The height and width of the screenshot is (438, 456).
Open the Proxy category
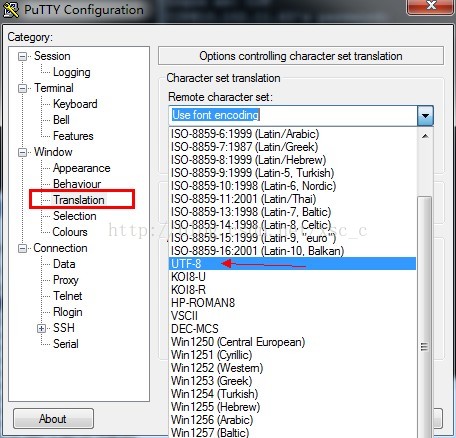coord(66,280)
